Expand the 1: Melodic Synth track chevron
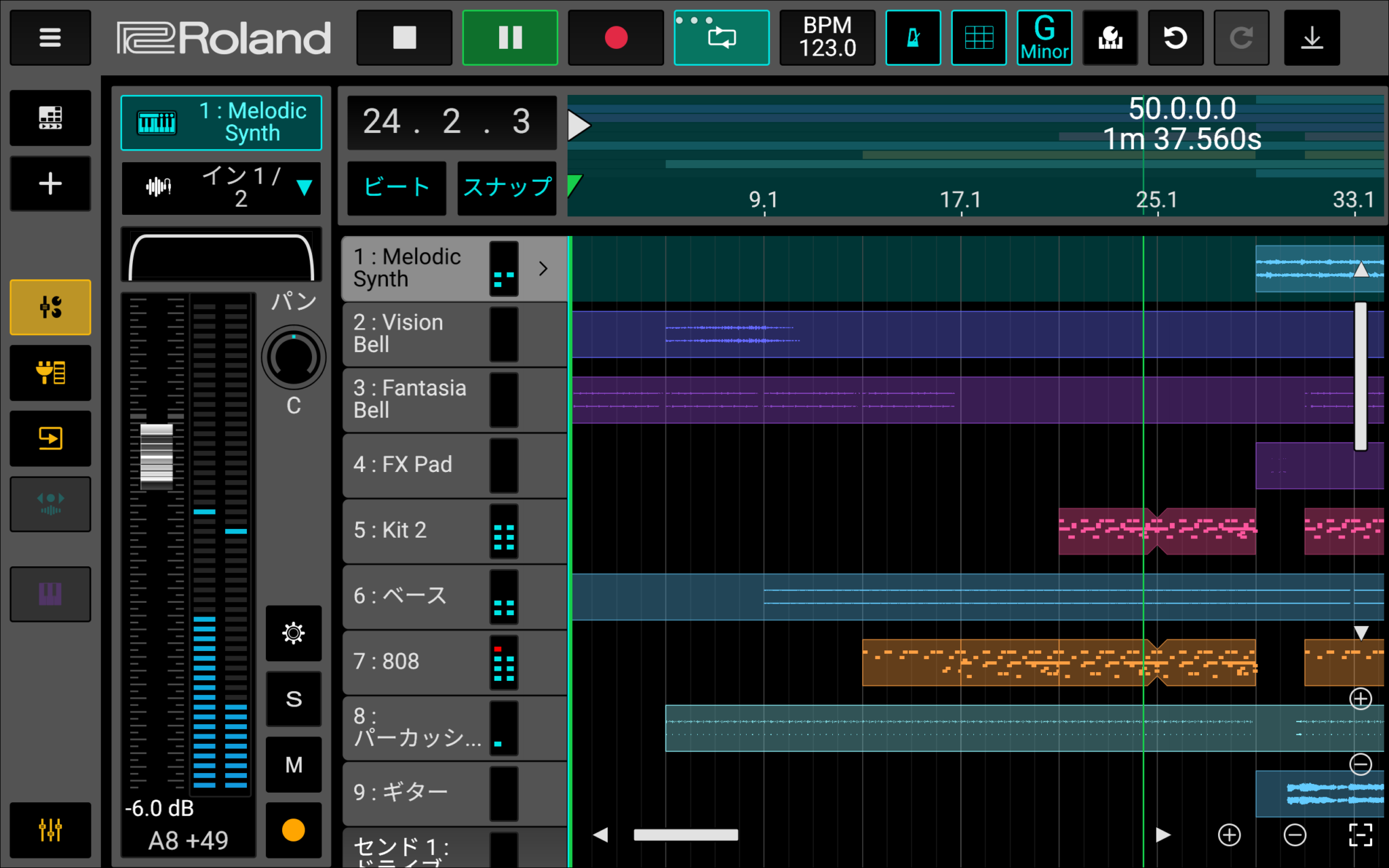The image size is (1389, 868). [543, 269]
